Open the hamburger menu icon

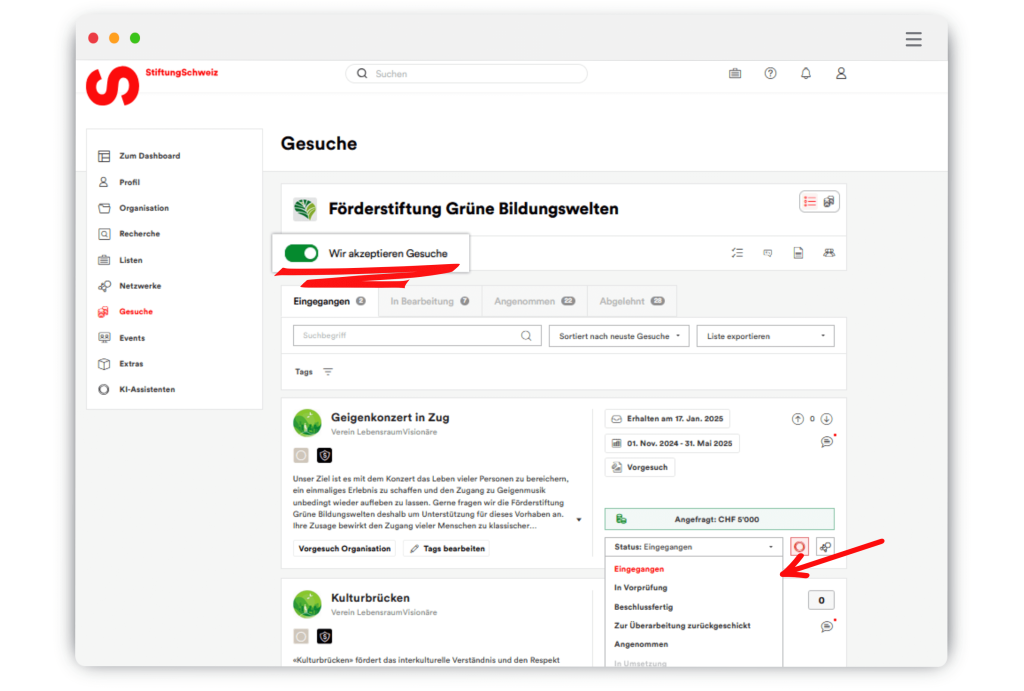[x=913, y=39]
